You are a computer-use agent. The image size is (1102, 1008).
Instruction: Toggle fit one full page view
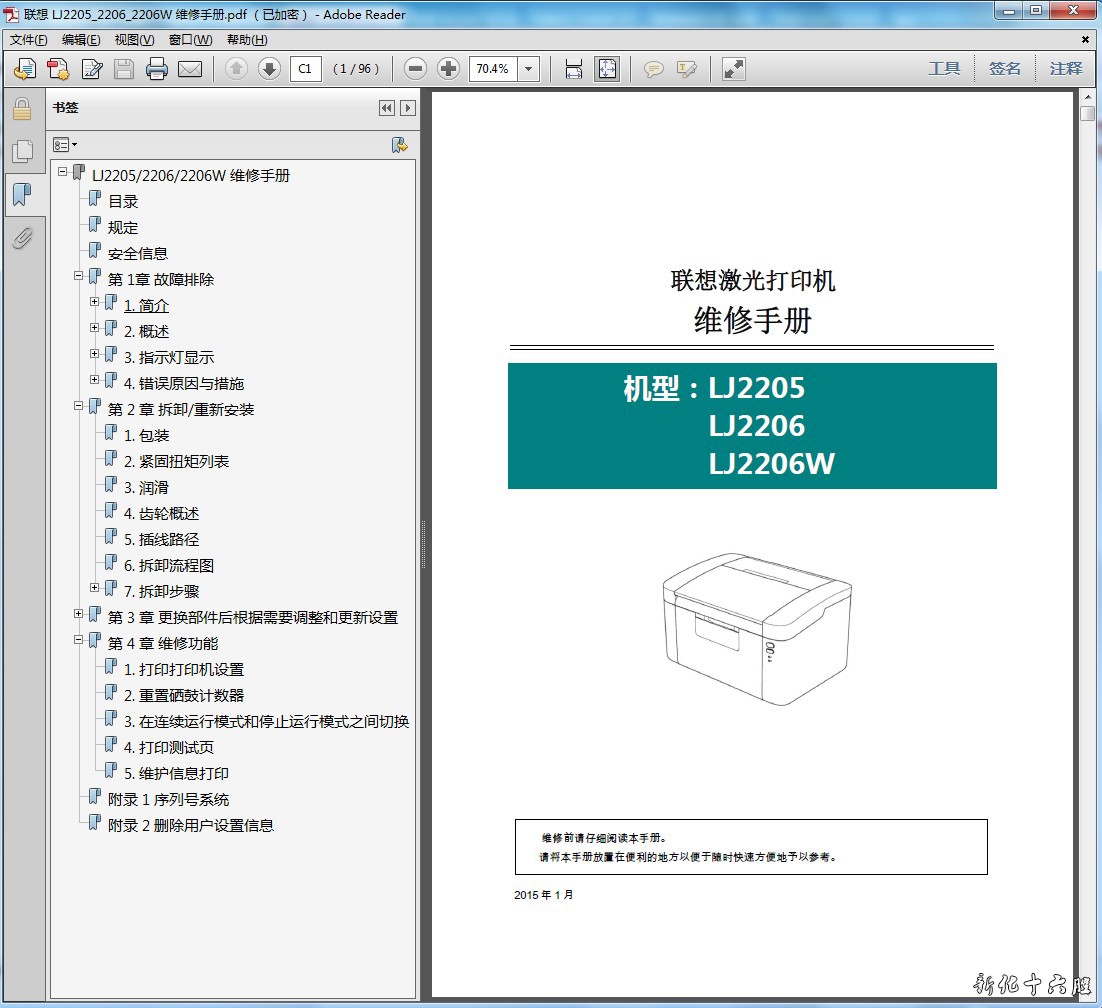click(x=607, y=69)
